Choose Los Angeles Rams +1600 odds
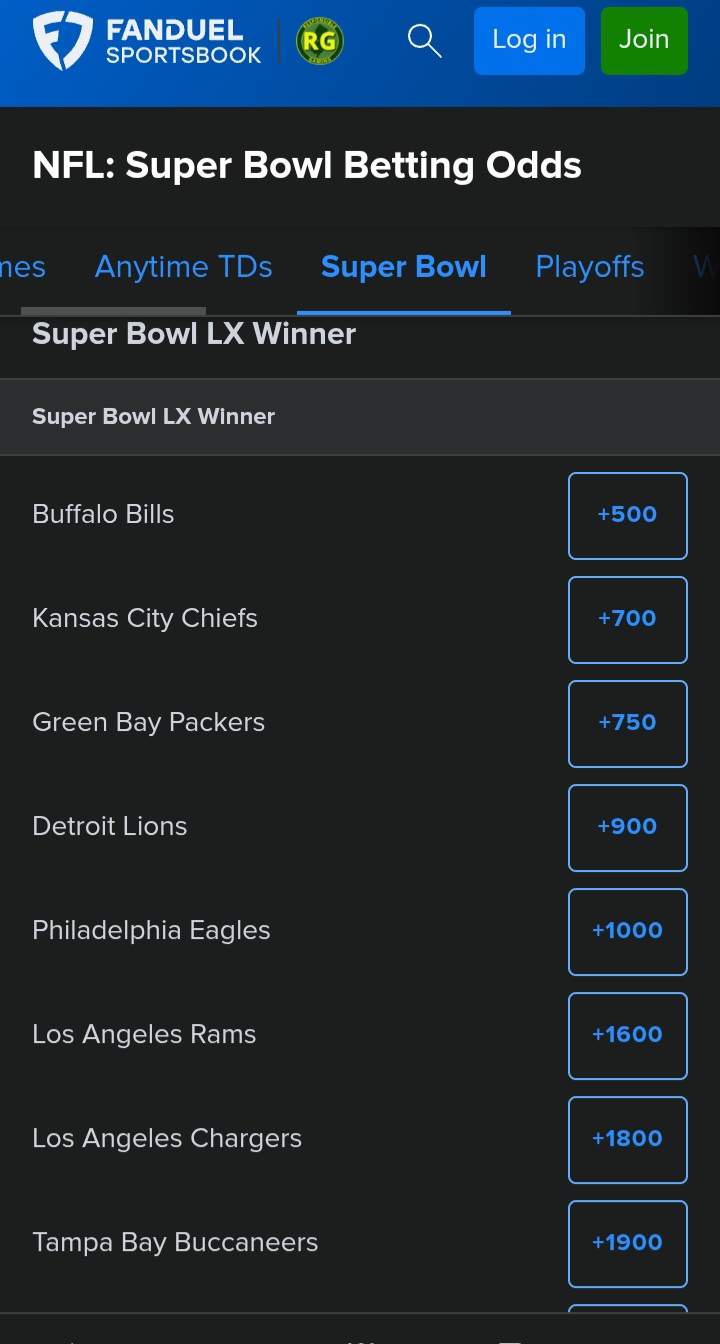720x1344 pixels. point(627,1035)
